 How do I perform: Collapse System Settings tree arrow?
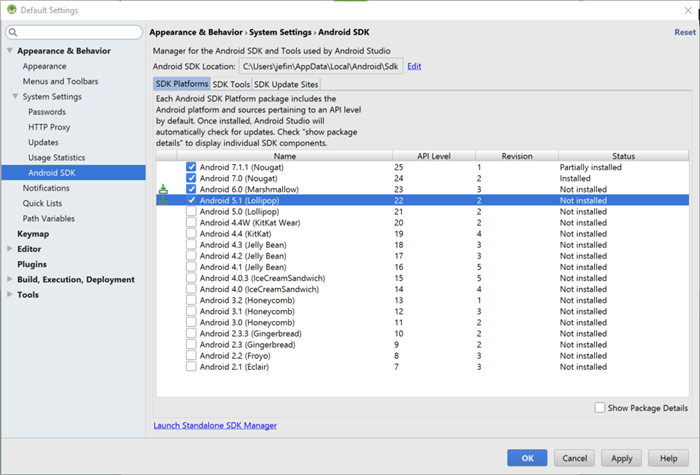(x=15, y=96)
